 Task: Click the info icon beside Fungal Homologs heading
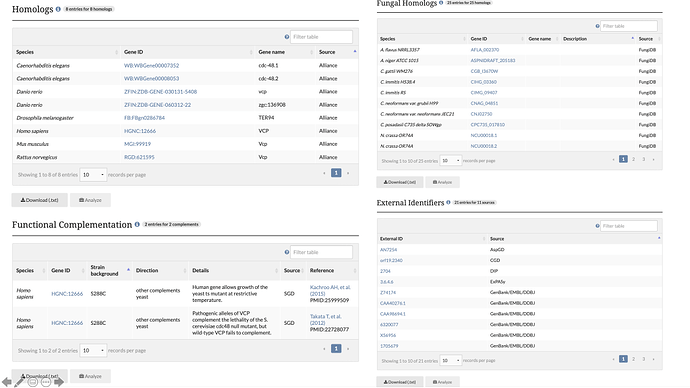coord(441,3)
